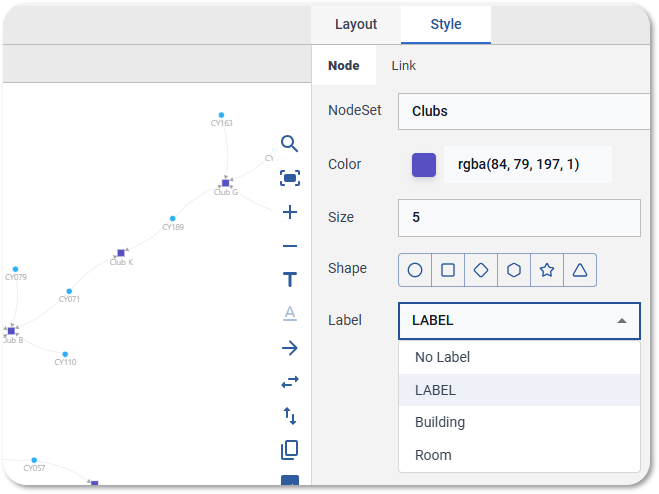Switch to the Link sub-tab
This screenshot has width=659, height=494.
[x=403, y=66]
